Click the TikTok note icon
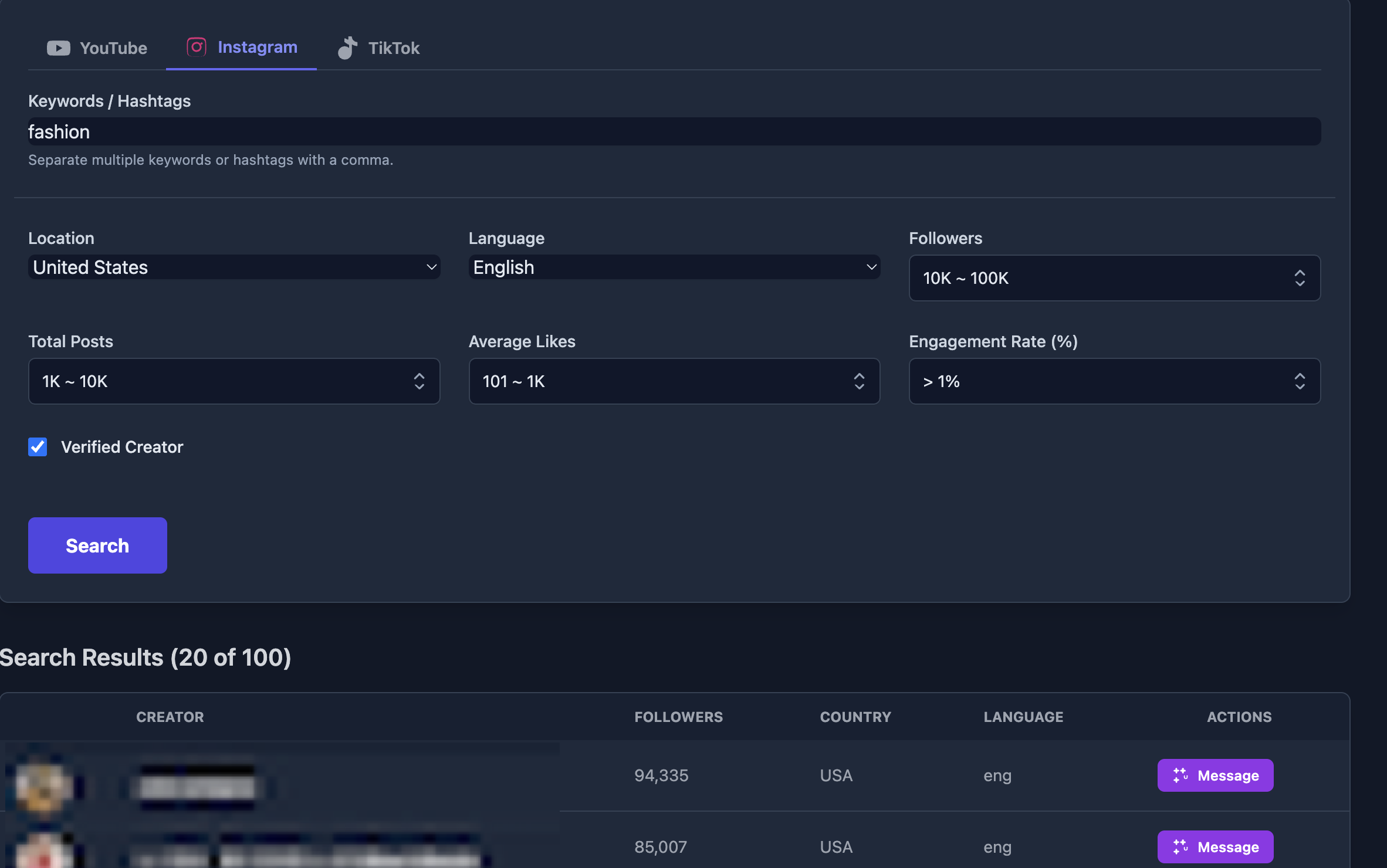The height and width of the screenshot is (868, 1387). point(347,48)
